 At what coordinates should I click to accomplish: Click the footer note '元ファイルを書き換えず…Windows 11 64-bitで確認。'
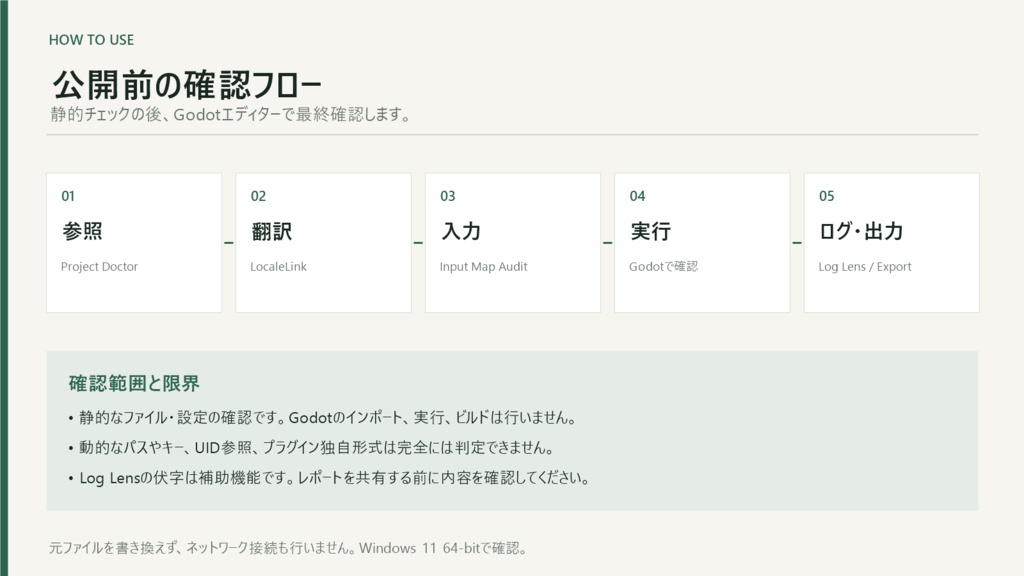(288, 548)
